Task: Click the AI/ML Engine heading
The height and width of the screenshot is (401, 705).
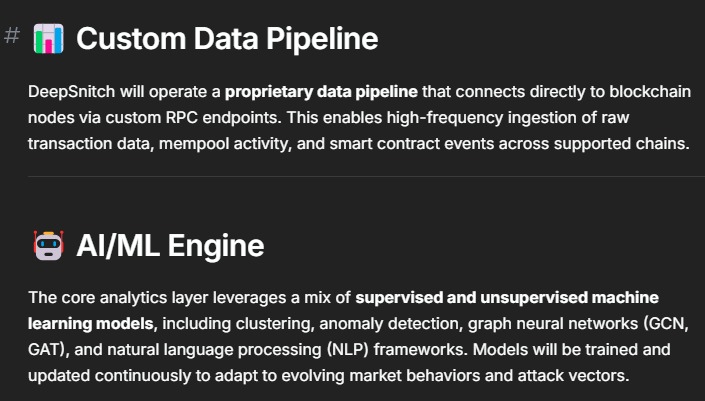Action: tap(170, 246)
